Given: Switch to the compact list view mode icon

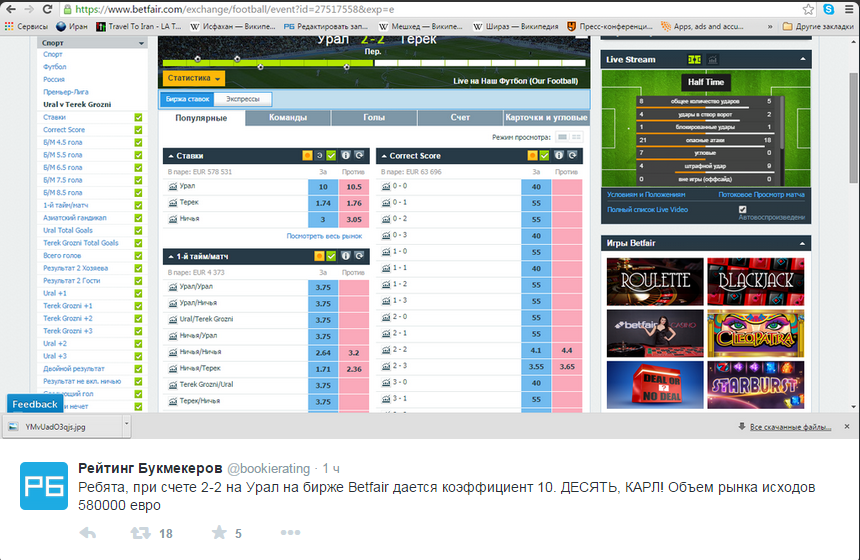Looking at the screenshot, I should tap(562, 137).
